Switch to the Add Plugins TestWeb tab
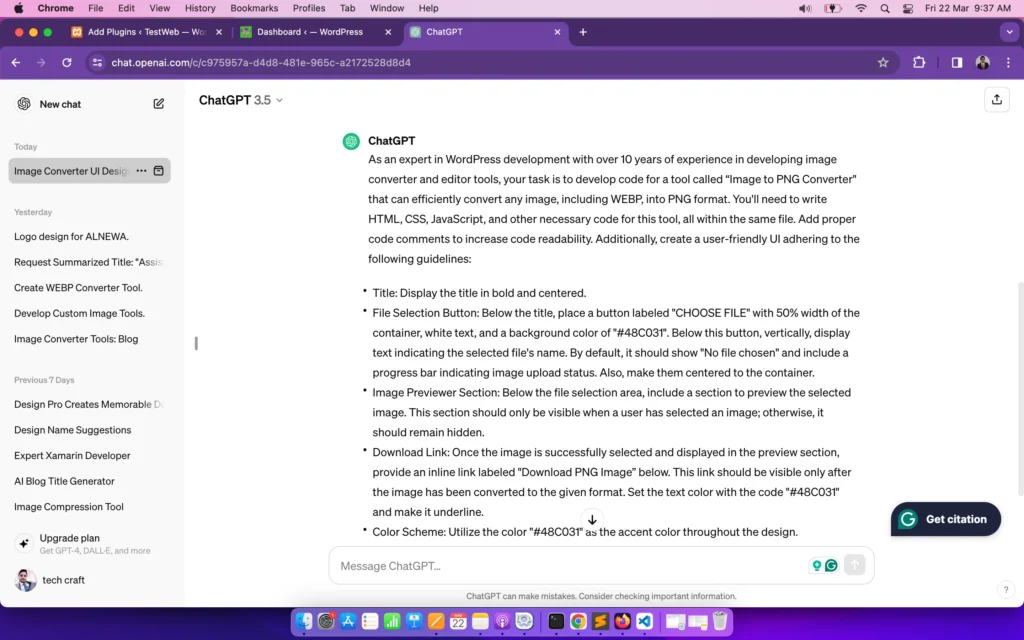1024x640 pixels. (x=147, y=32)
